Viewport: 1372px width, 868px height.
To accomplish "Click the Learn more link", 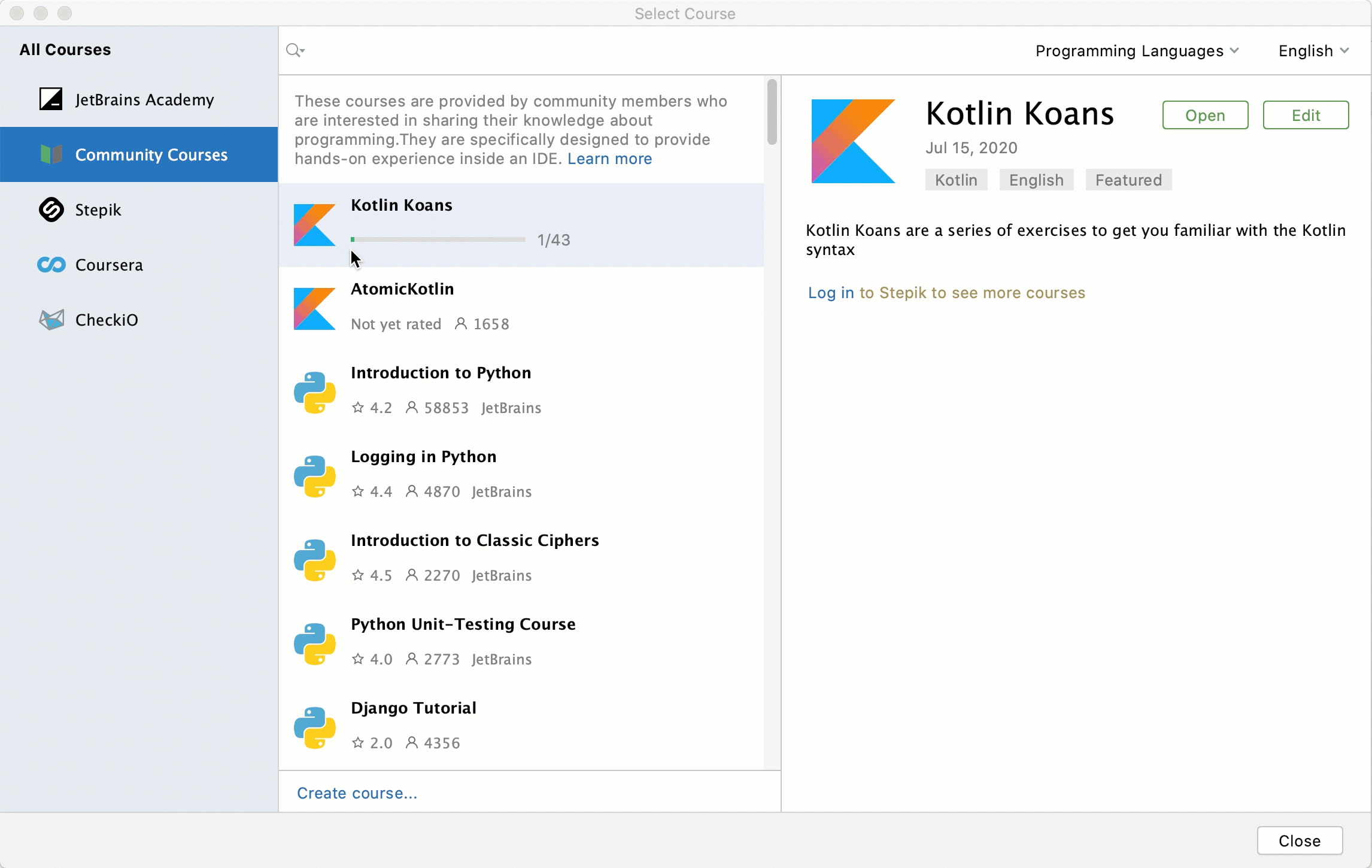I will click(609, 159).
